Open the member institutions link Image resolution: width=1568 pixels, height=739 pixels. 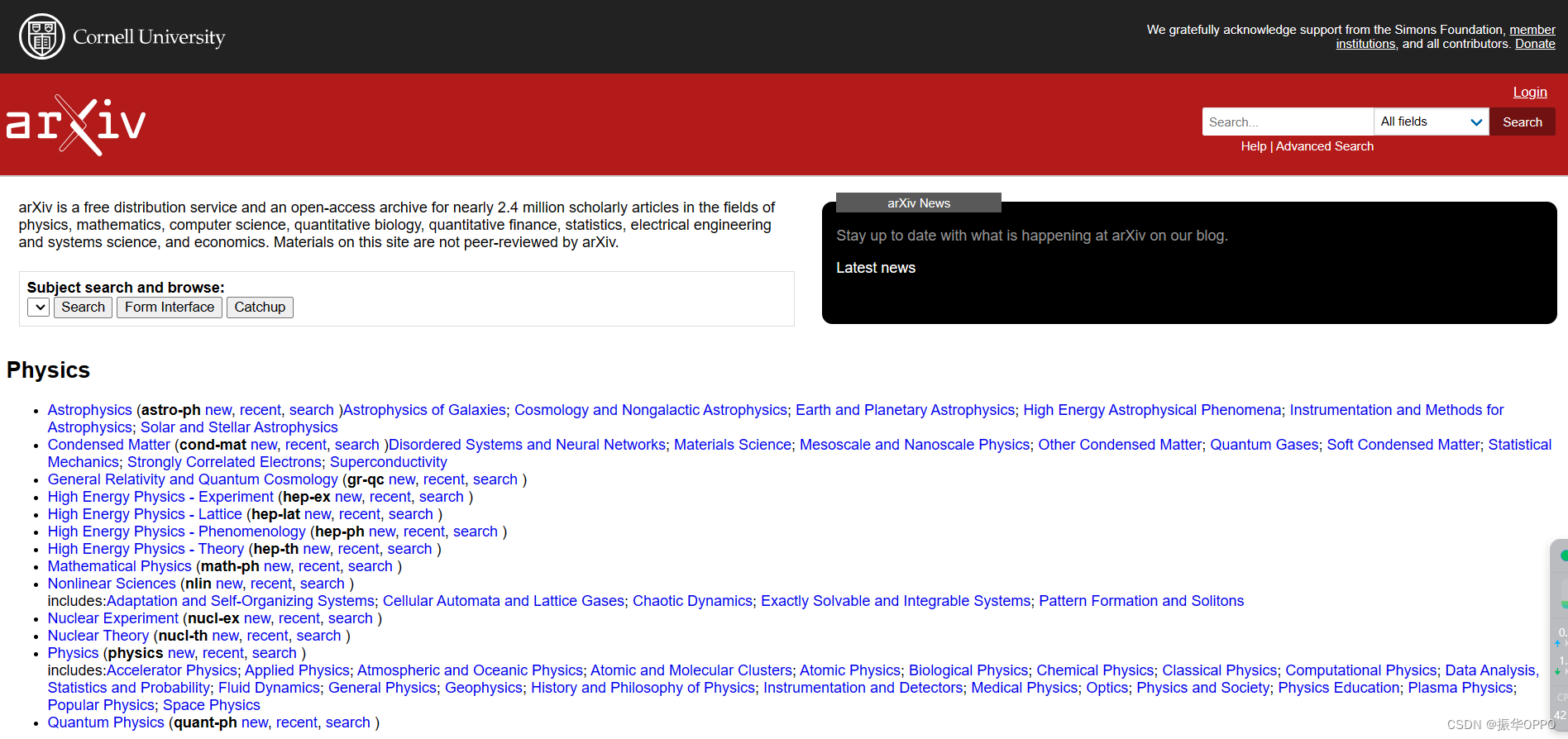1446,36
